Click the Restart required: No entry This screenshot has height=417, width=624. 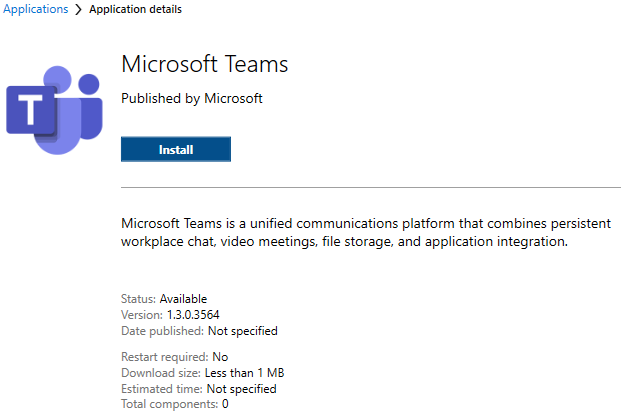pos(175,357)
